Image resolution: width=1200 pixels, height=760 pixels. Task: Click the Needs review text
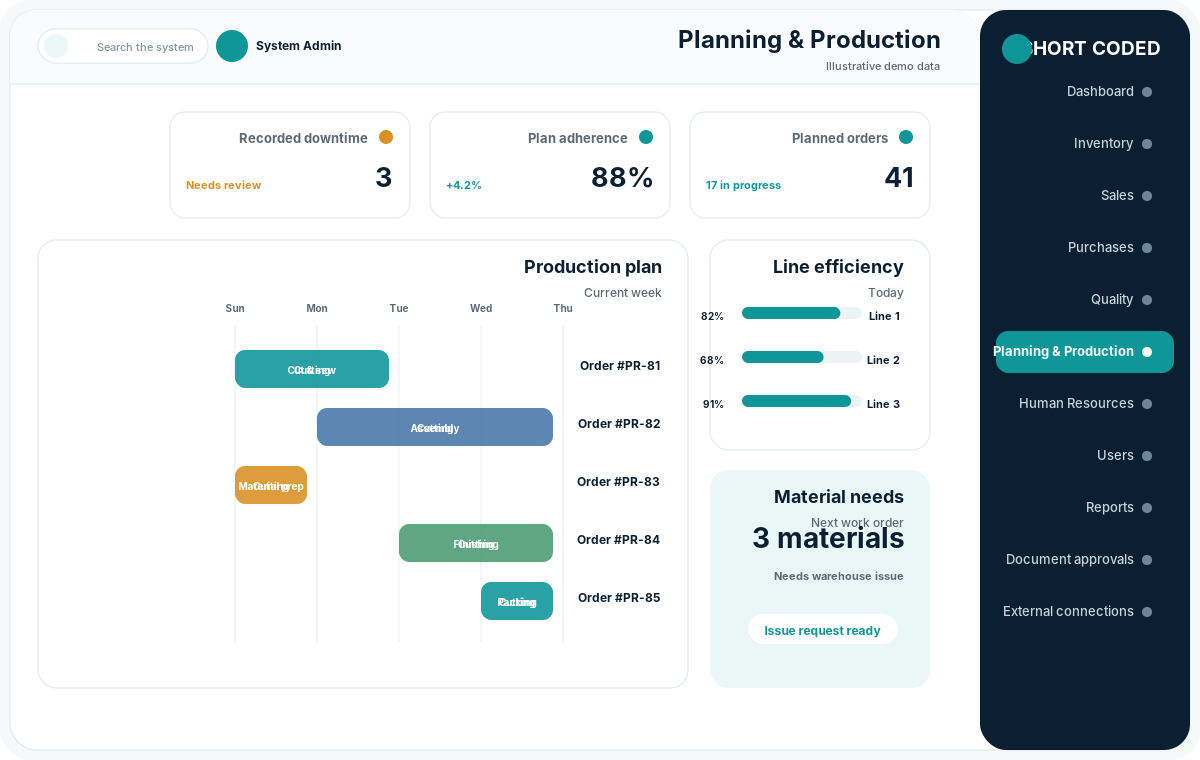tap(223, 185)
